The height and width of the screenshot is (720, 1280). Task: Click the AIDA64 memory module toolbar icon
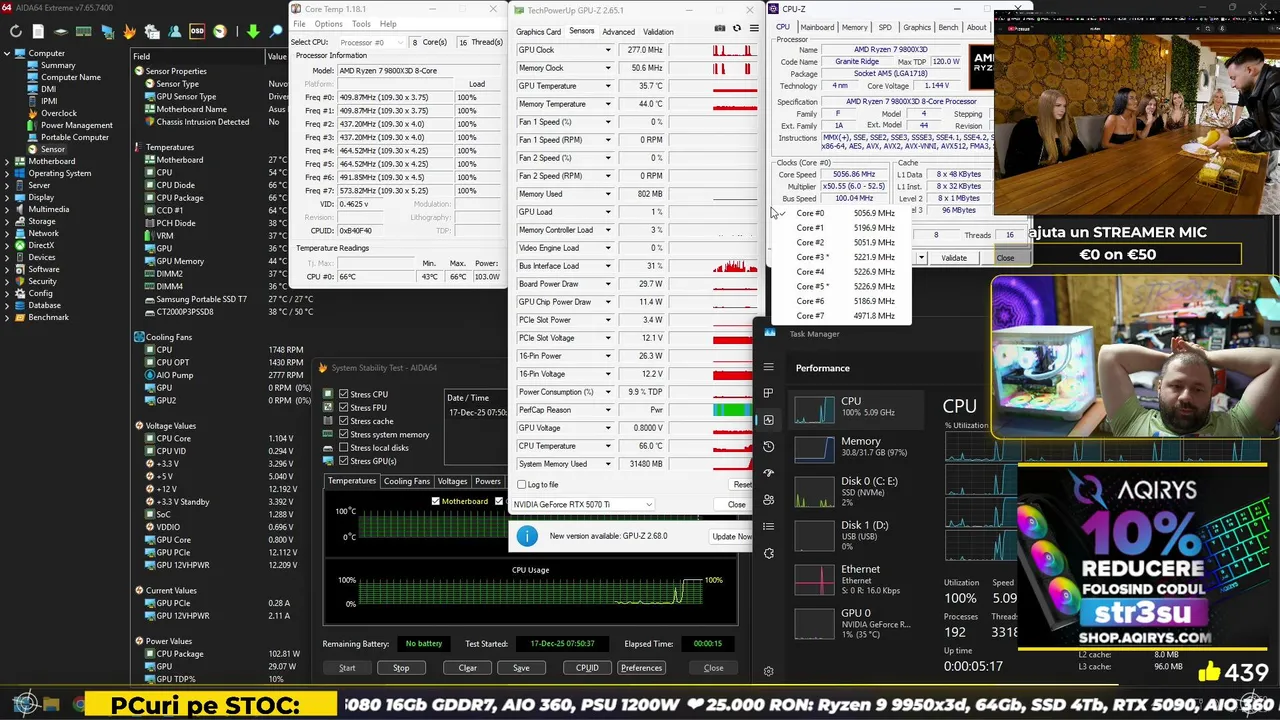84,31
